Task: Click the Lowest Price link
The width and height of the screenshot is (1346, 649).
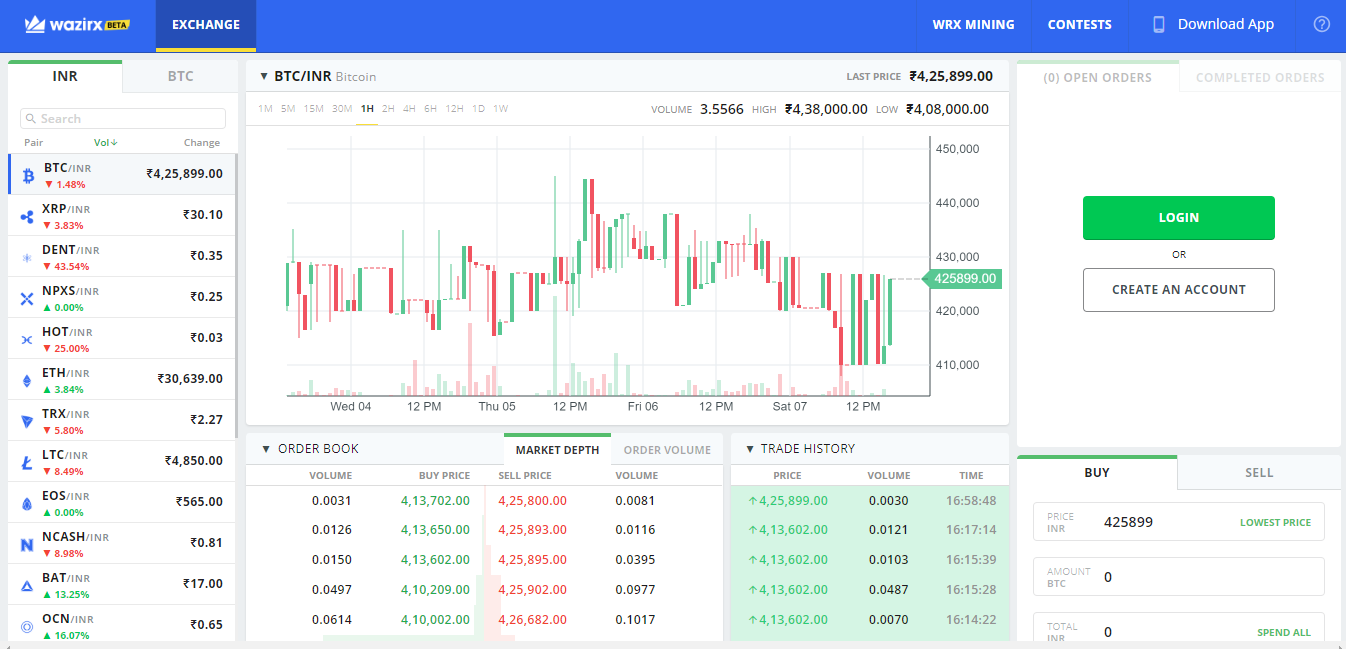Action: (x=1275, y=522)
